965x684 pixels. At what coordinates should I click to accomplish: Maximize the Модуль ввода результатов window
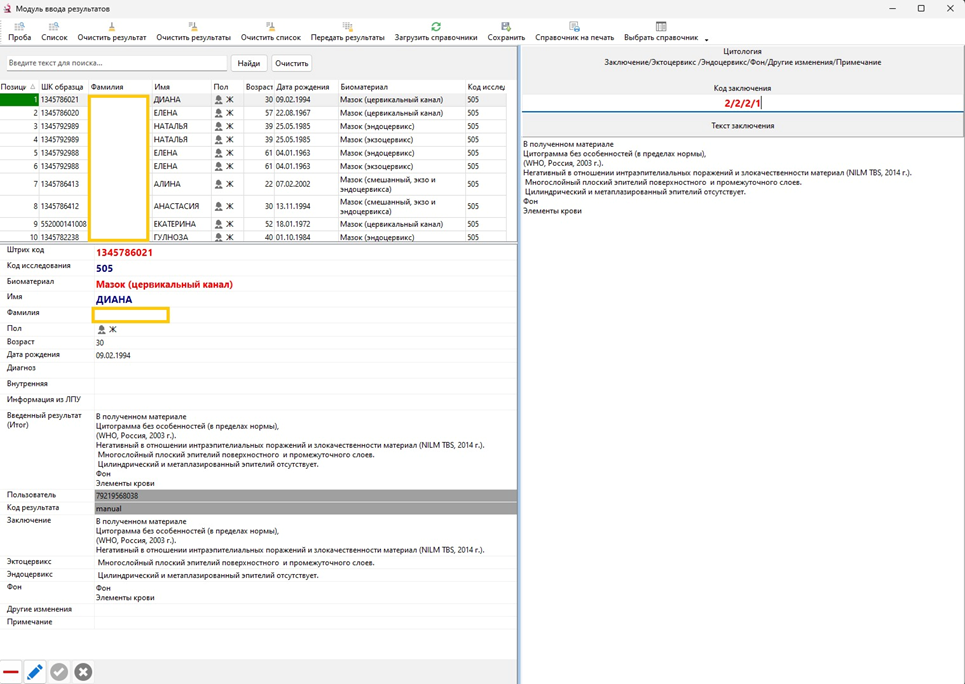tap(921, 9)
